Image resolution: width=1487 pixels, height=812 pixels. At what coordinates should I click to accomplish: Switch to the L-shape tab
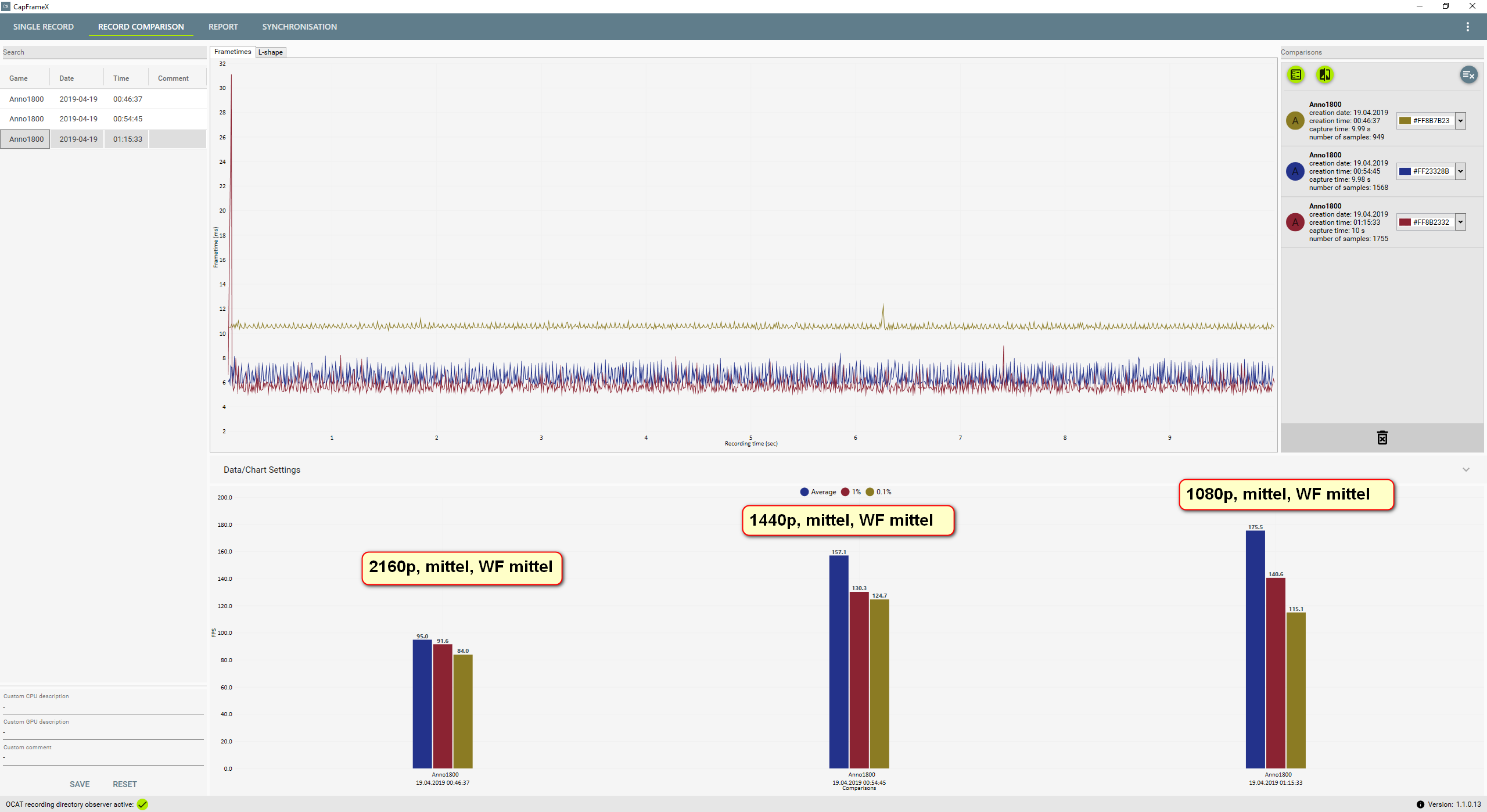(x=271, y=52)
